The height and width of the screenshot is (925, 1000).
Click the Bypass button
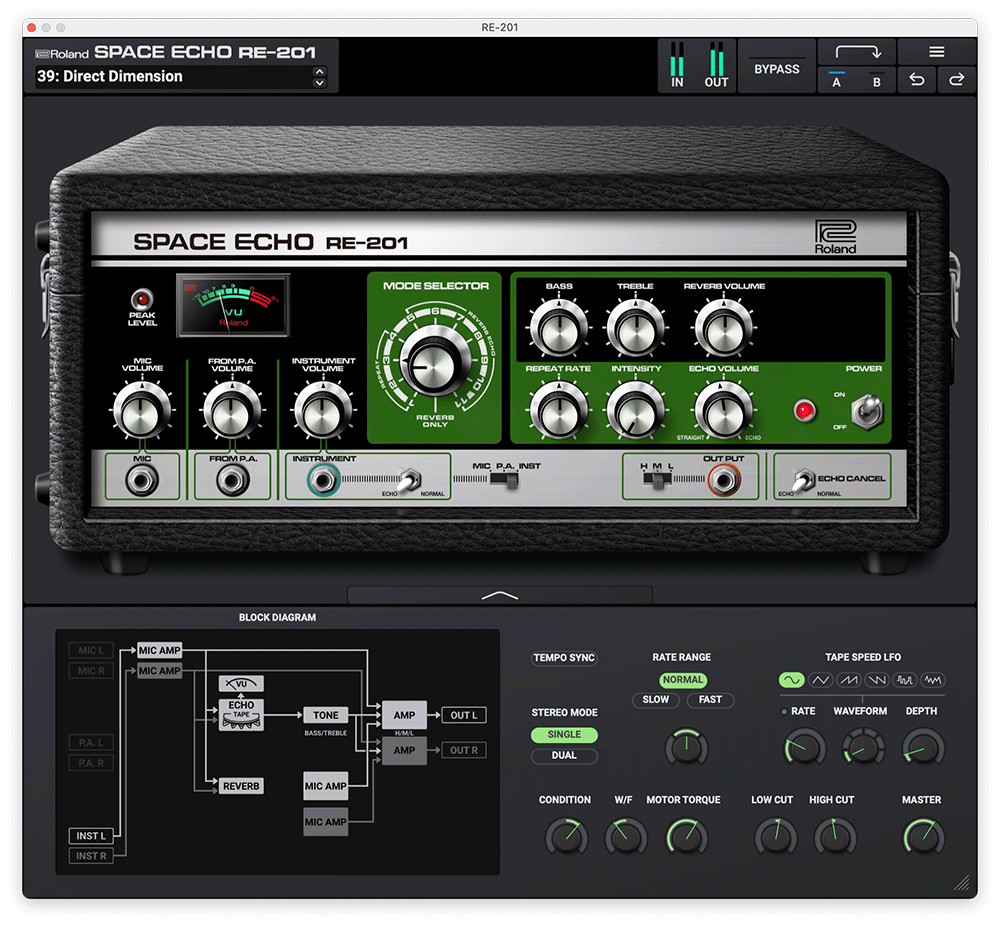pos(776,69)
